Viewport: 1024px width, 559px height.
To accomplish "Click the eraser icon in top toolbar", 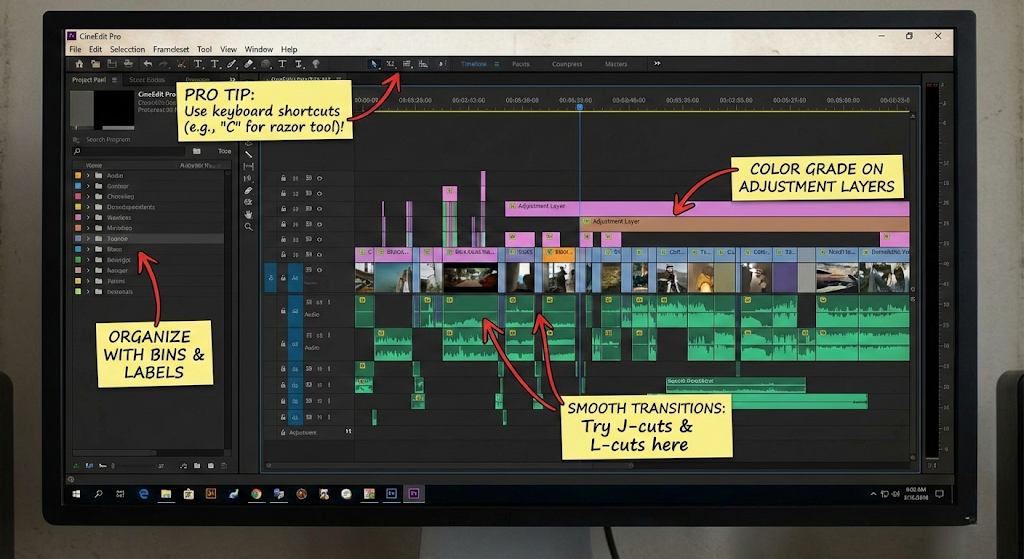I will tap(249, 64).
